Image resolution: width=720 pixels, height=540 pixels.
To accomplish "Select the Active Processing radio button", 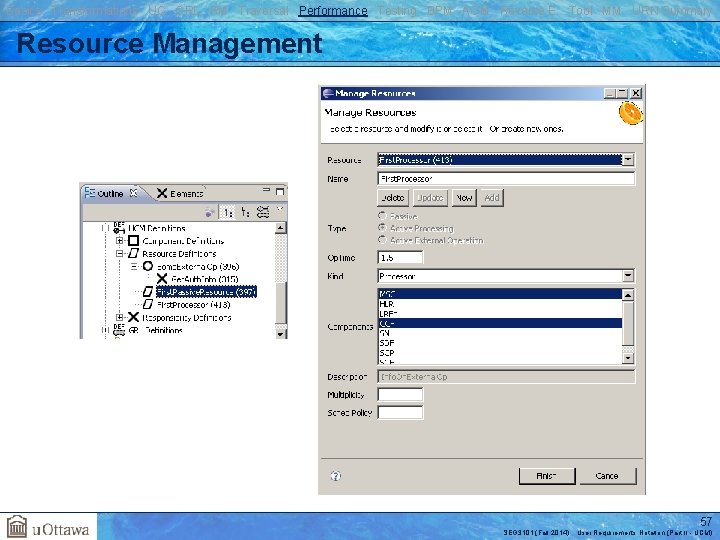I will [382, 228].
